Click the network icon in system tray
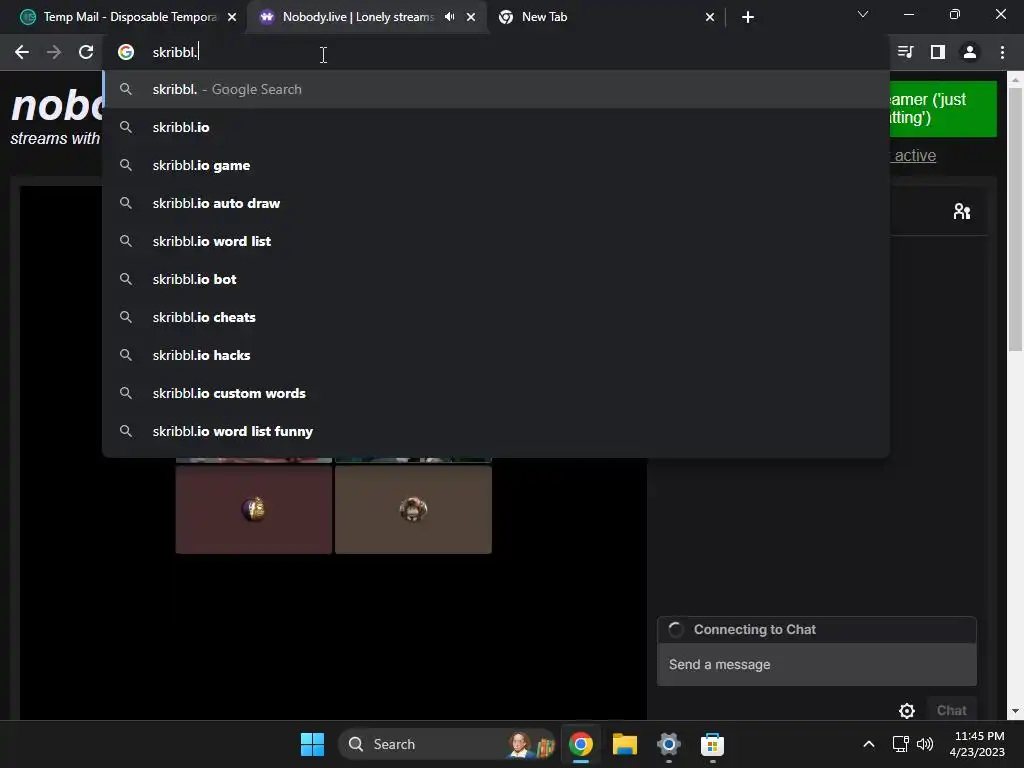 (901, 744)
